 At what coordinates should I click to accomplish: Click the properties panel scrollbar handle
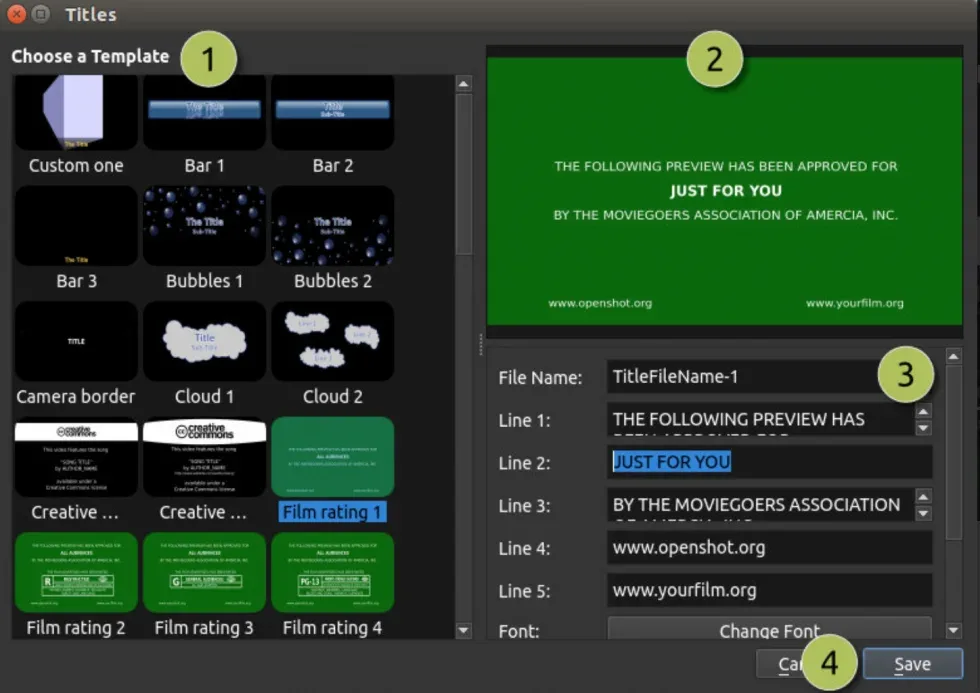pyautogui.click(x=953, y=452)
